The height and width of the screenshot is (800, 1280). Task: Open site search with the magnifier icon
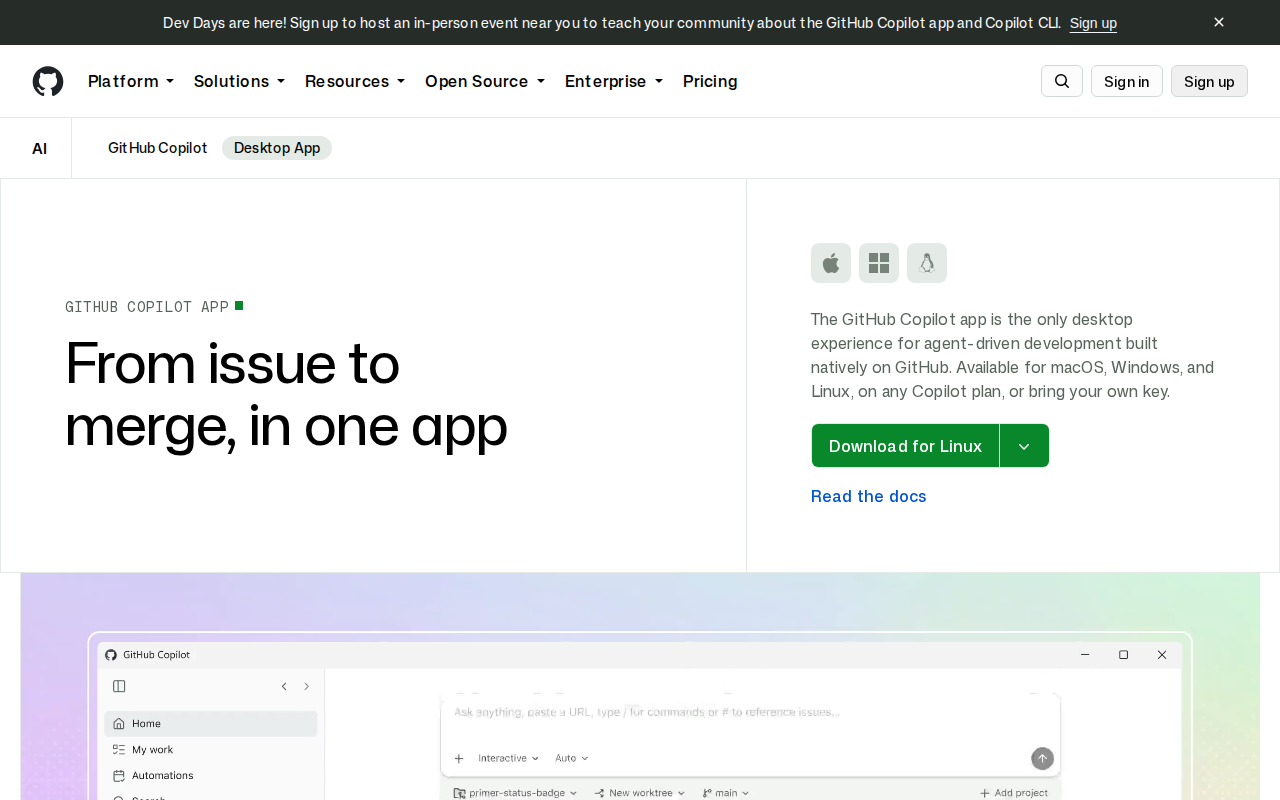click(1062, 81)
